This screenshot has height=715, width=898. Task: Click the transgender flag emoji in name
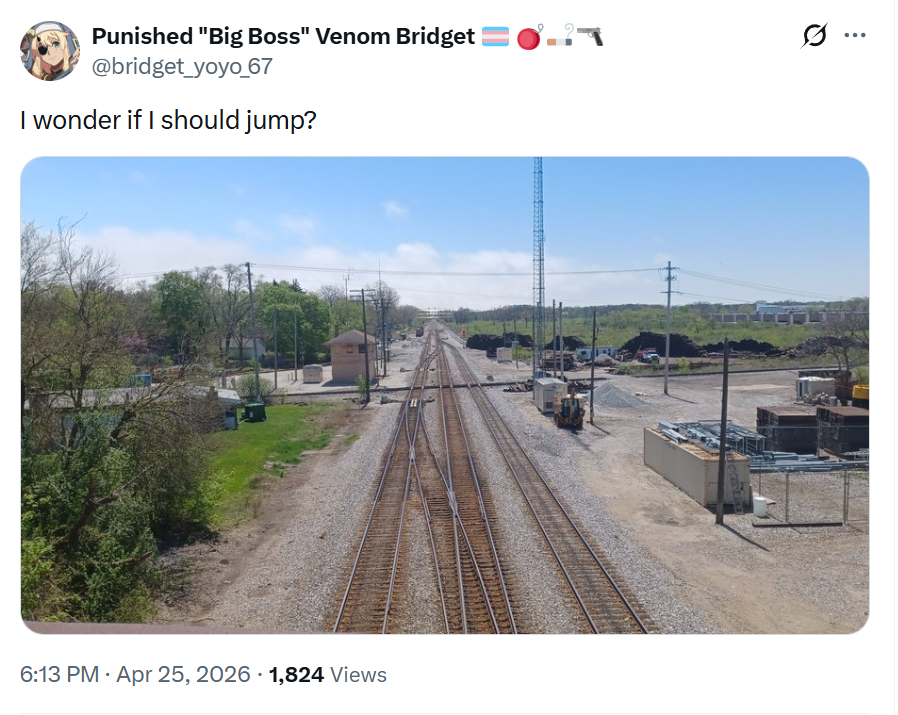point(495,37)
